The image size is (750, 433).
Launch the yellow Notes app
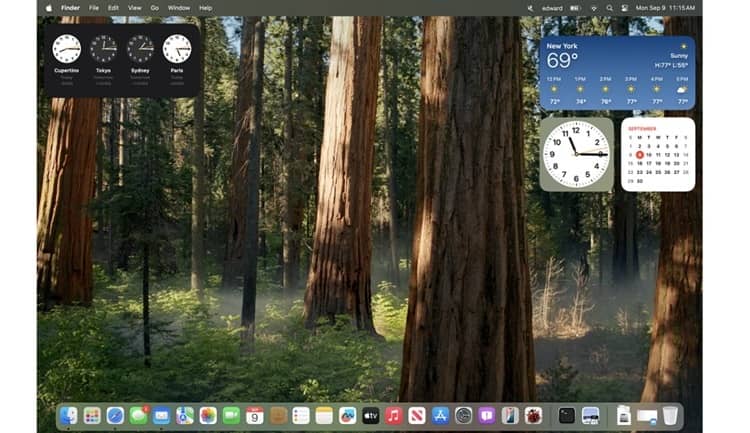click(x=324, y=416)
